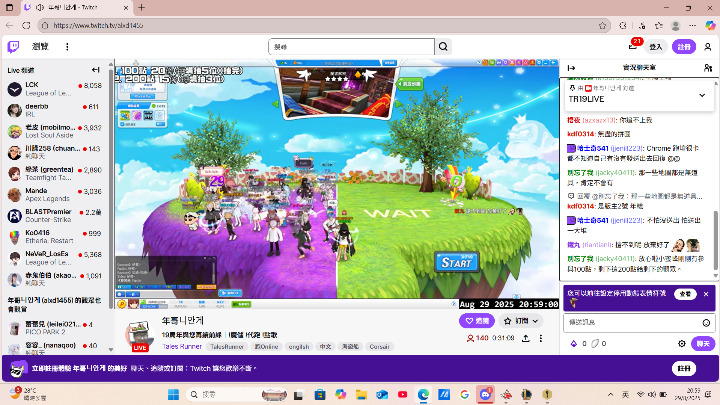720x405 pixels.
Task: Click the Follow heart button
Action: 476,321
